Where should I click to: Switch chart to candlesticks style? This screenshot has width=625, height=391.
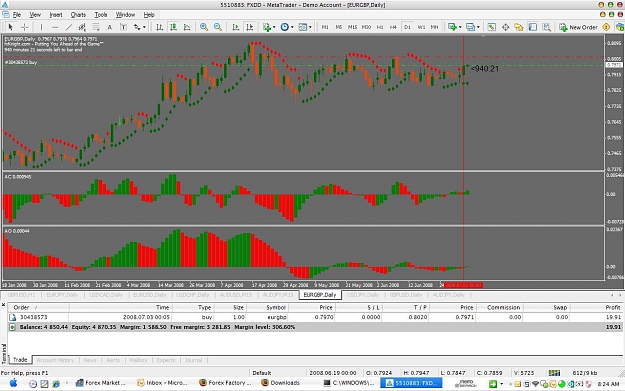click(x=173, y=27)
